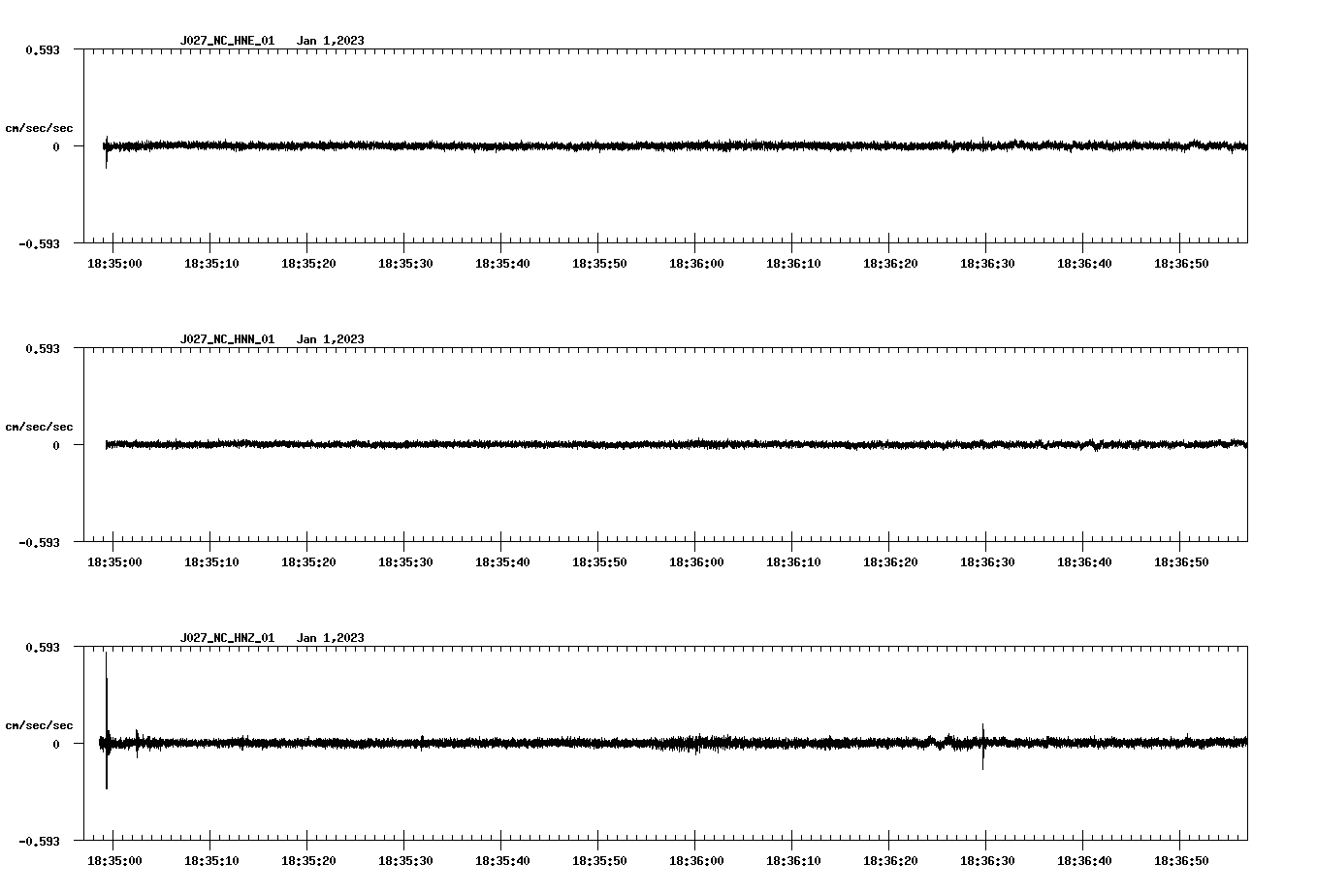Select the 18:36:50 tick label on bottom plot
This screenshot has width=1317, height=896.
1182,858
